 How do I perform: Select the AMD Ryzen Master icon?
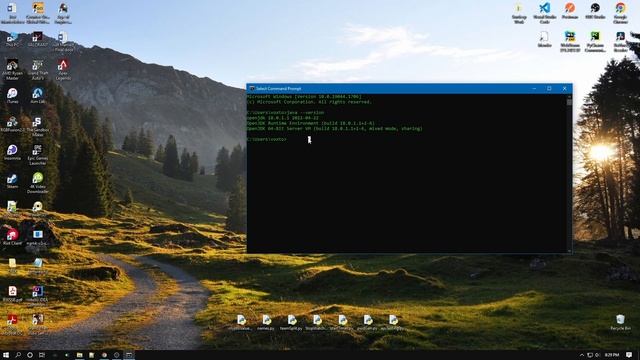click(x=12, y=69)
